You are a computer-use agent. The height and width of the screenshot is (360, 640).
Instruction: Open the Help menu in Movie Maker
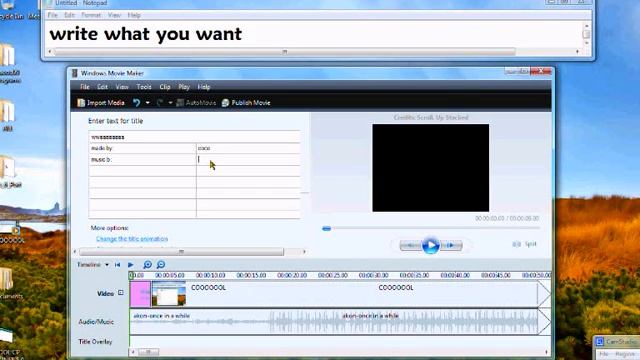204,87
